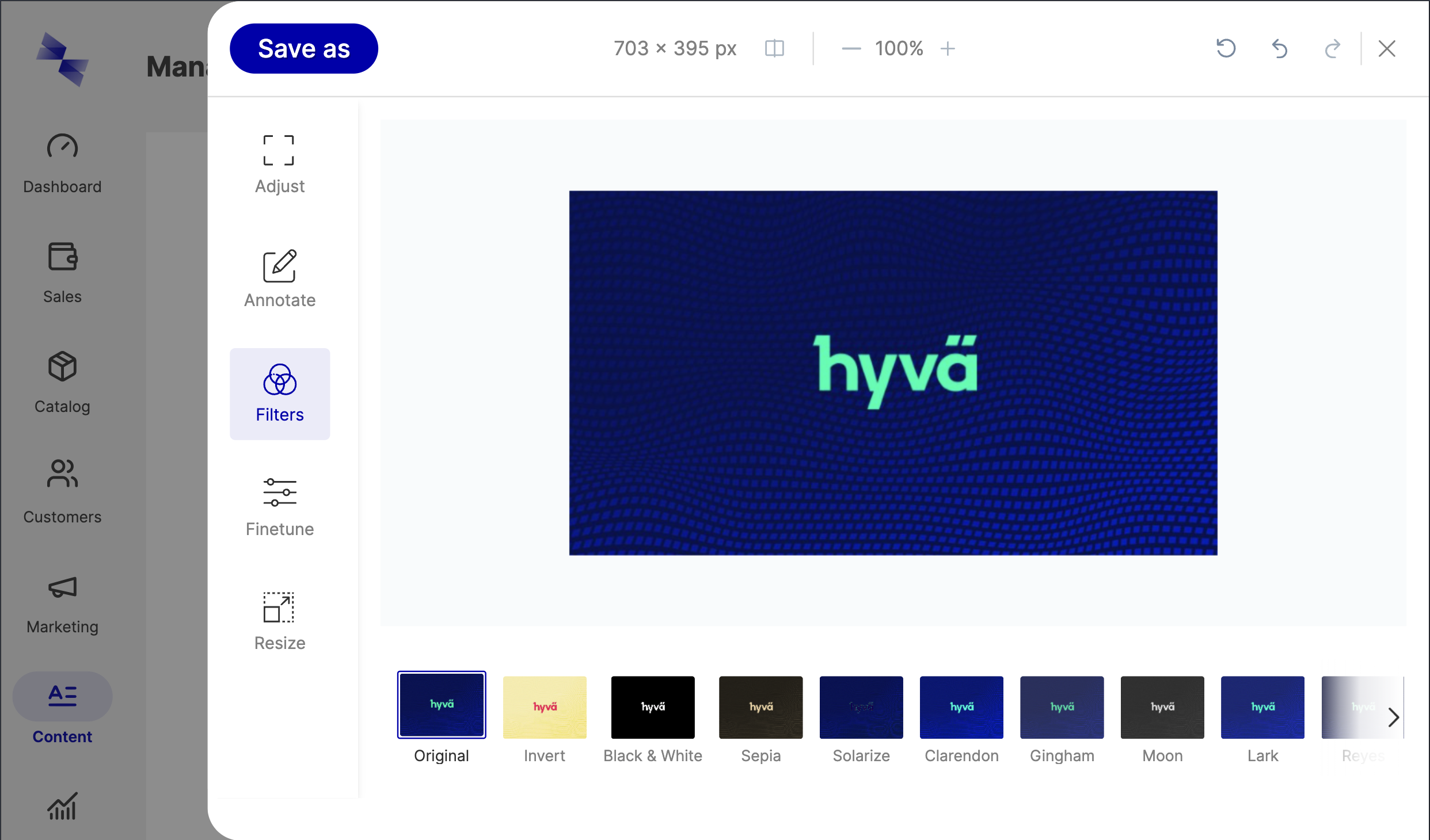
Task: Zoom in with the plus icon
Action: point(948,49)
